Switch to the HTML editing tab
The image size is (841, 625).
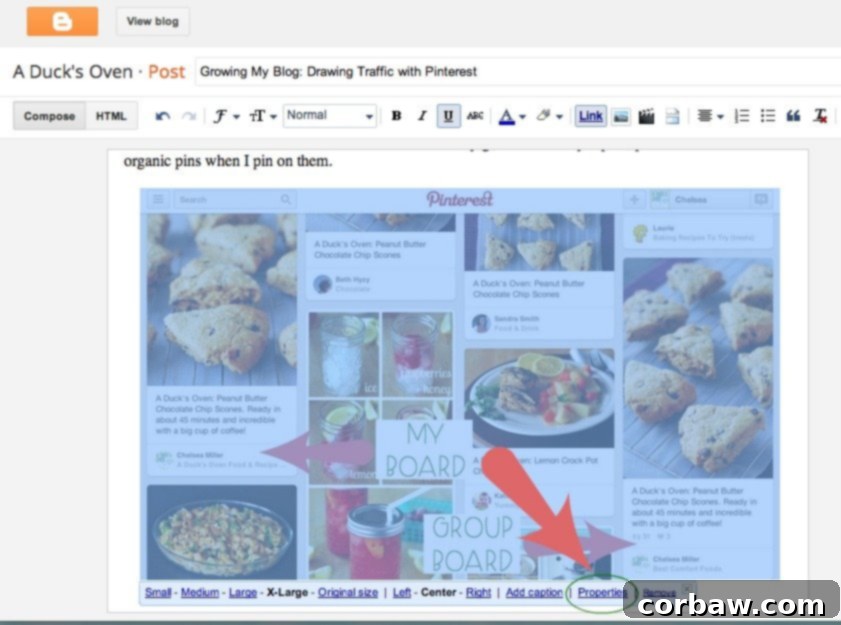click(111, 116)
